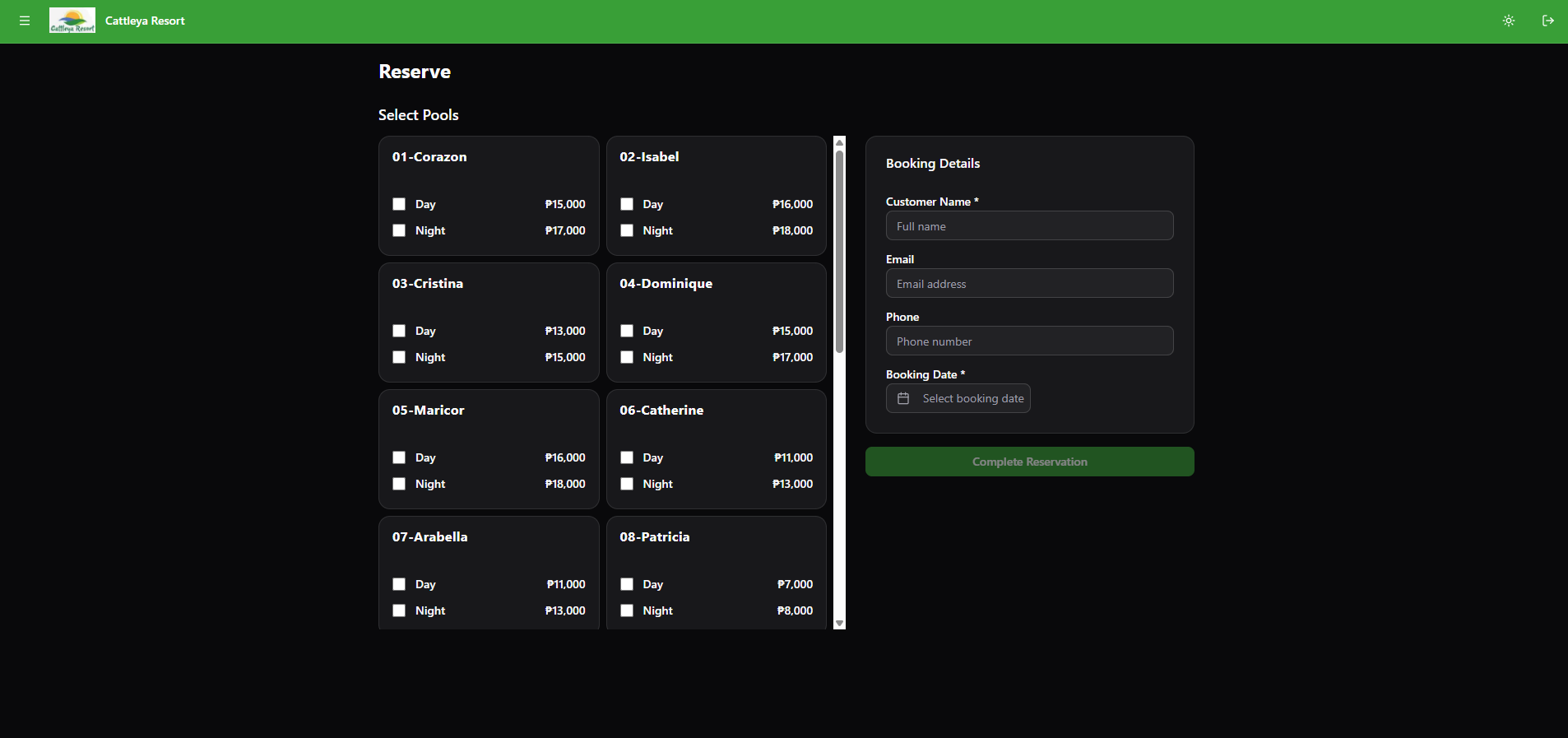The image size is (1568, 738).
Task: Check Day for 08-Patricia pool
Action: pyautogui.click(x=627, y=584)
